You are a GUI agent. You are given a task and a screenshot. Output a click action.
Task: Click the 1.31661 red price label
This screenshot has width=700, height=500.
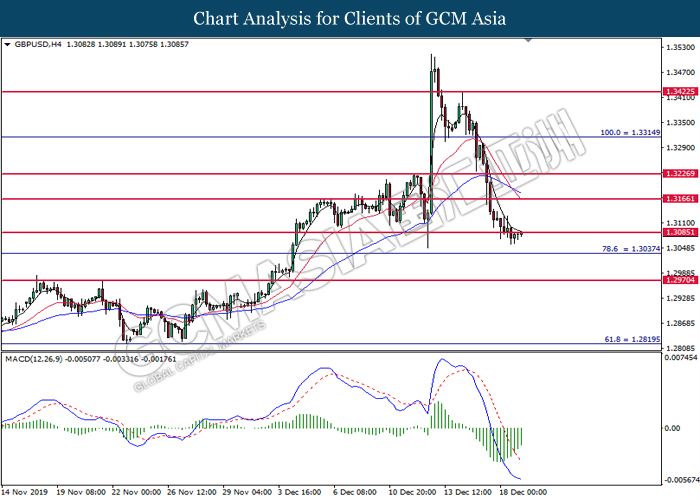680,199
